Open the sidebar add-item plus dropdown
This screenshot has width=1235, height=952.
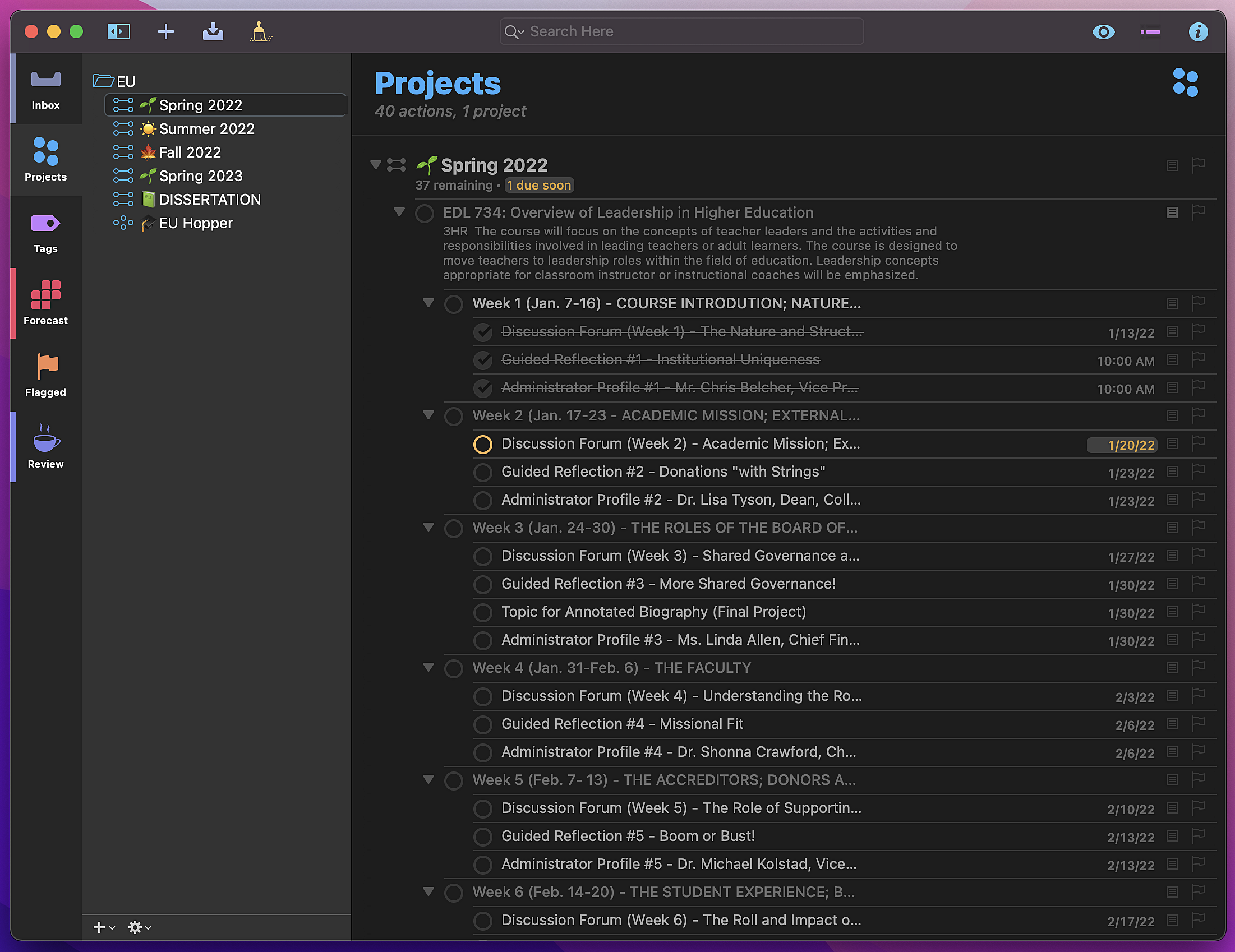point(104,928)
